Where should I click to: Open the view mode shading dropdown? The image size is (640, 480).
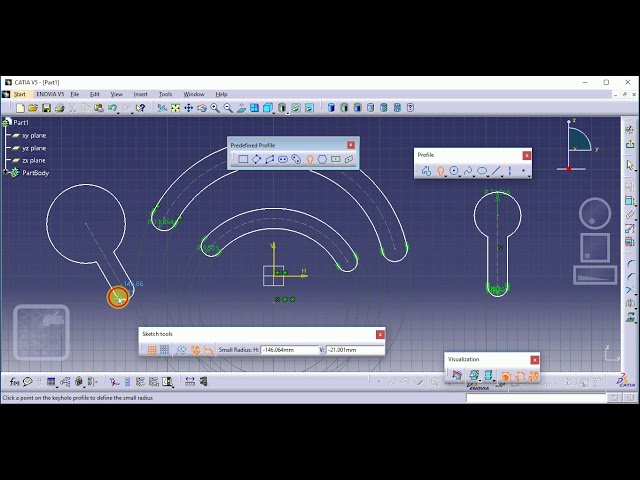pyautogui.click(x=288, y=113)
